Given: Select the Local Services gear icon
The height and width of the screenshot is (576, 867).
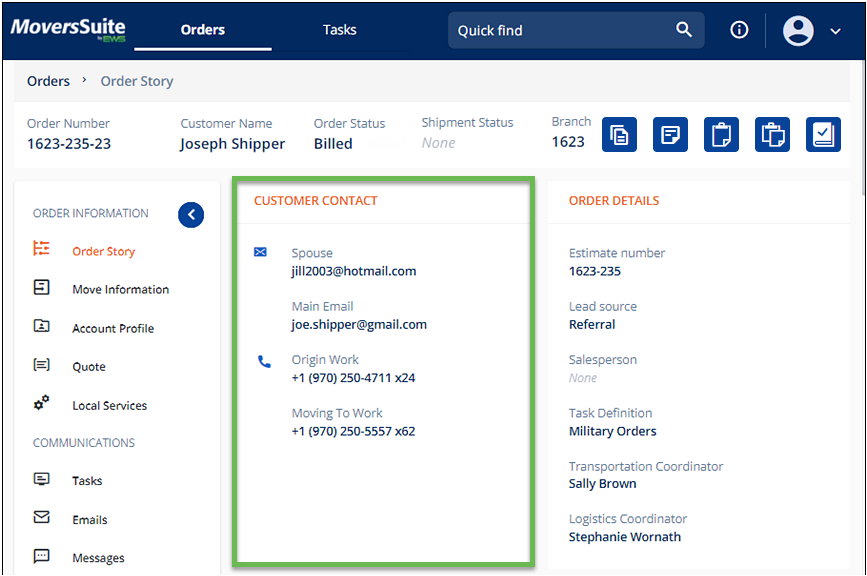Looking at the screenshot, I should point(42,404).
